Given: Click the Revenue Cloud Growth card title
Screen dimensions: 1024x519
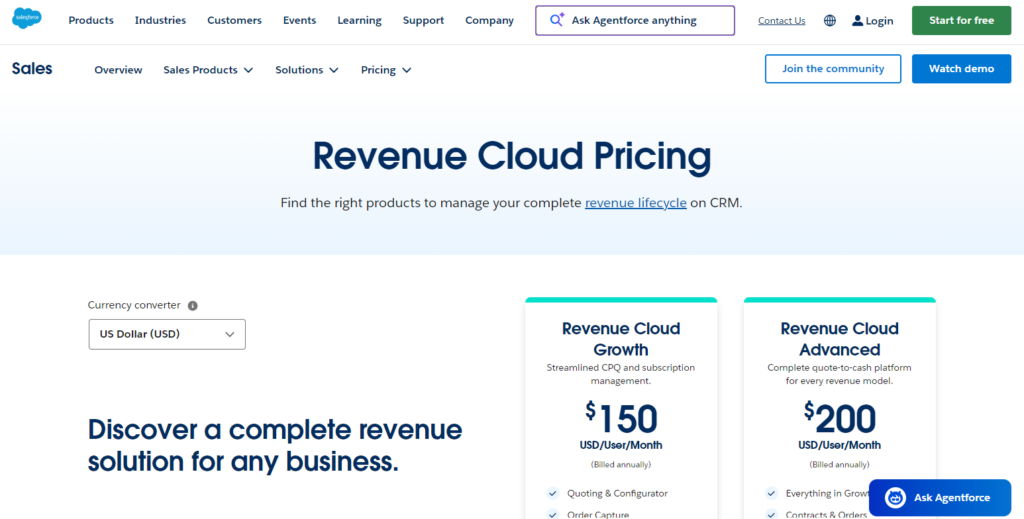Looking at the screenshot, I should (x=621, y=338).
